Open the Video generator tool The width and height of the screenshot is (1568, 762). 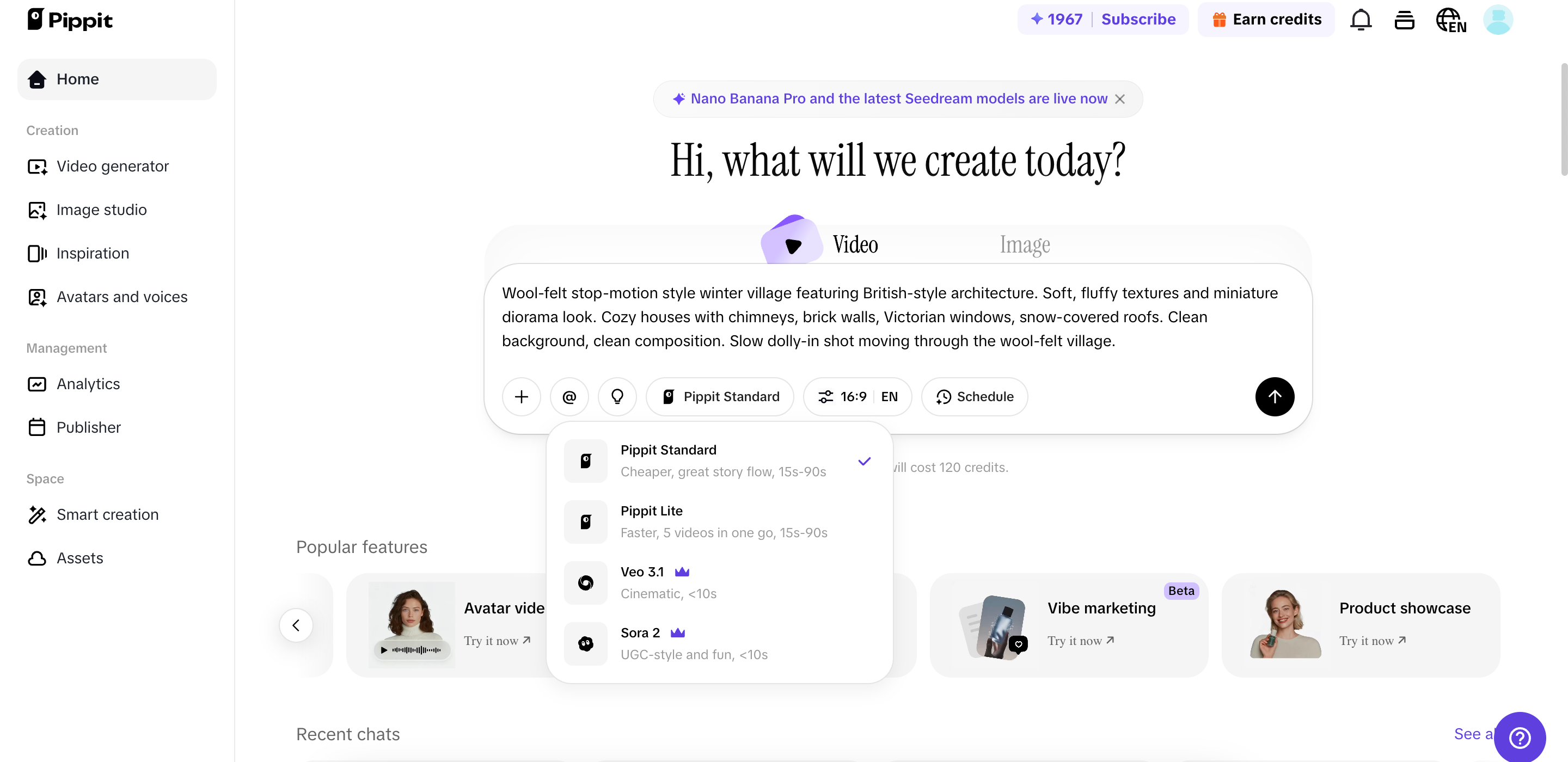pyautogui.click(x=112, y=166)
